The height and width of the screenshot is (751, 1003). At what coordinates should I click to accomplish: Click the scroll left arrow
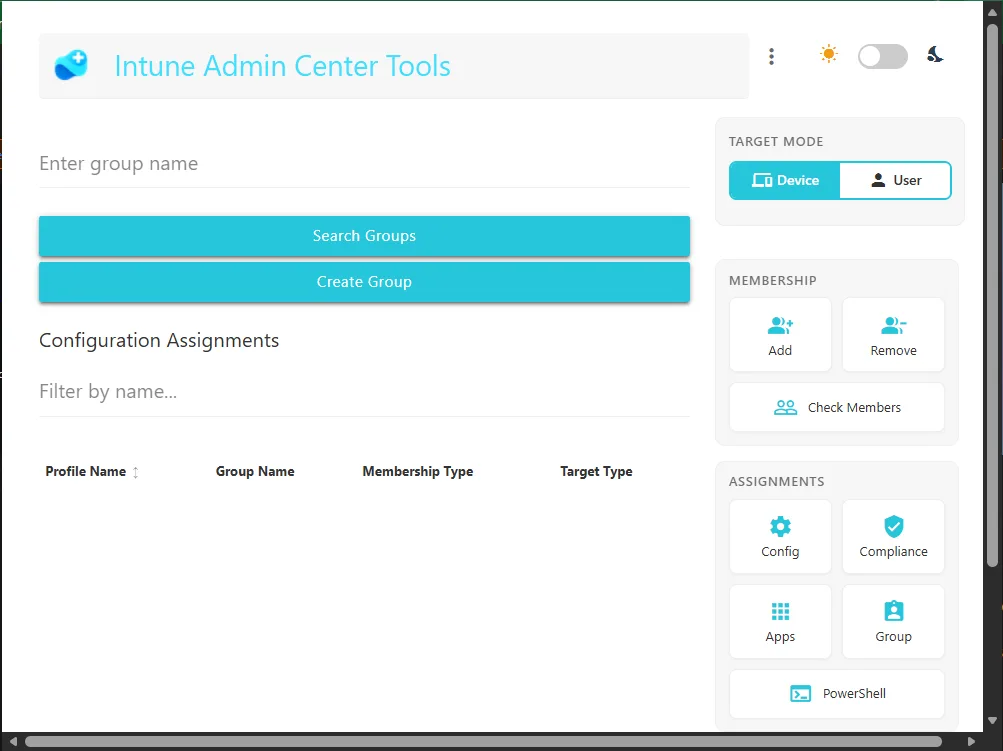tap(13, 742)
